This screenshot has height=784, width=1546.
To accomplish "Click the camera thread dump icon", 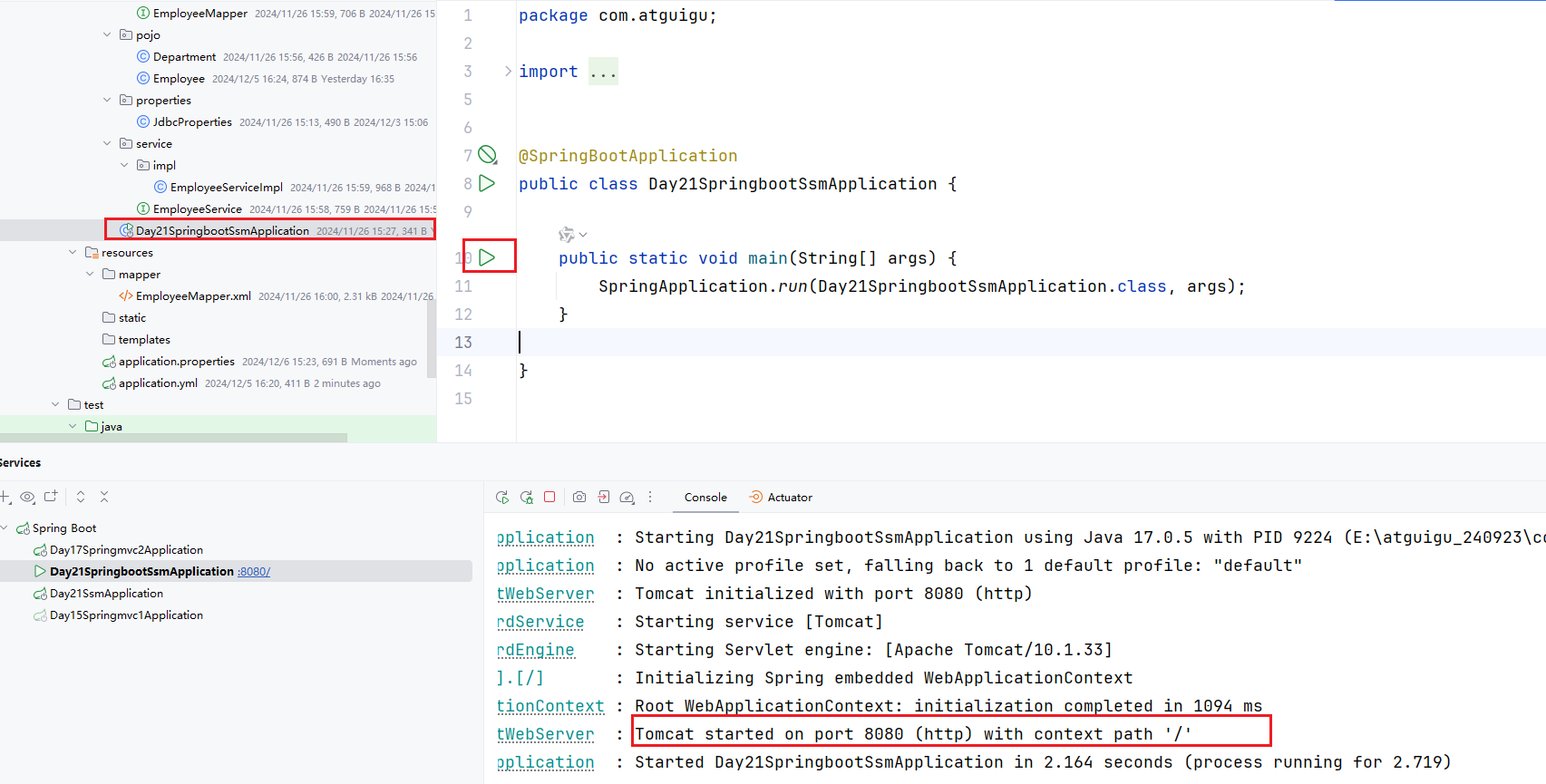I will (579, 497).
